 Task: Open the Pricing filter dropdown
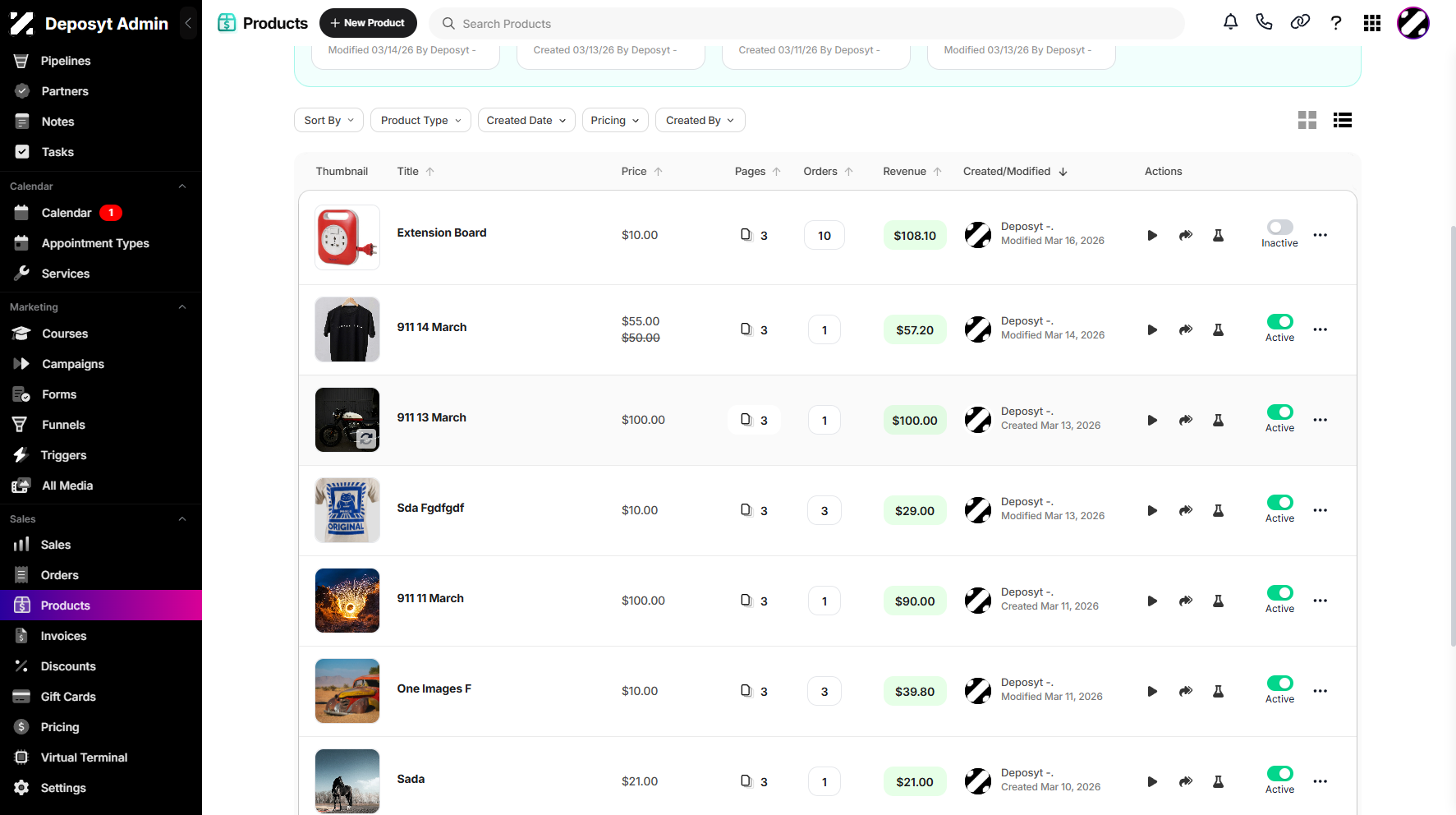tap(615, 120)
